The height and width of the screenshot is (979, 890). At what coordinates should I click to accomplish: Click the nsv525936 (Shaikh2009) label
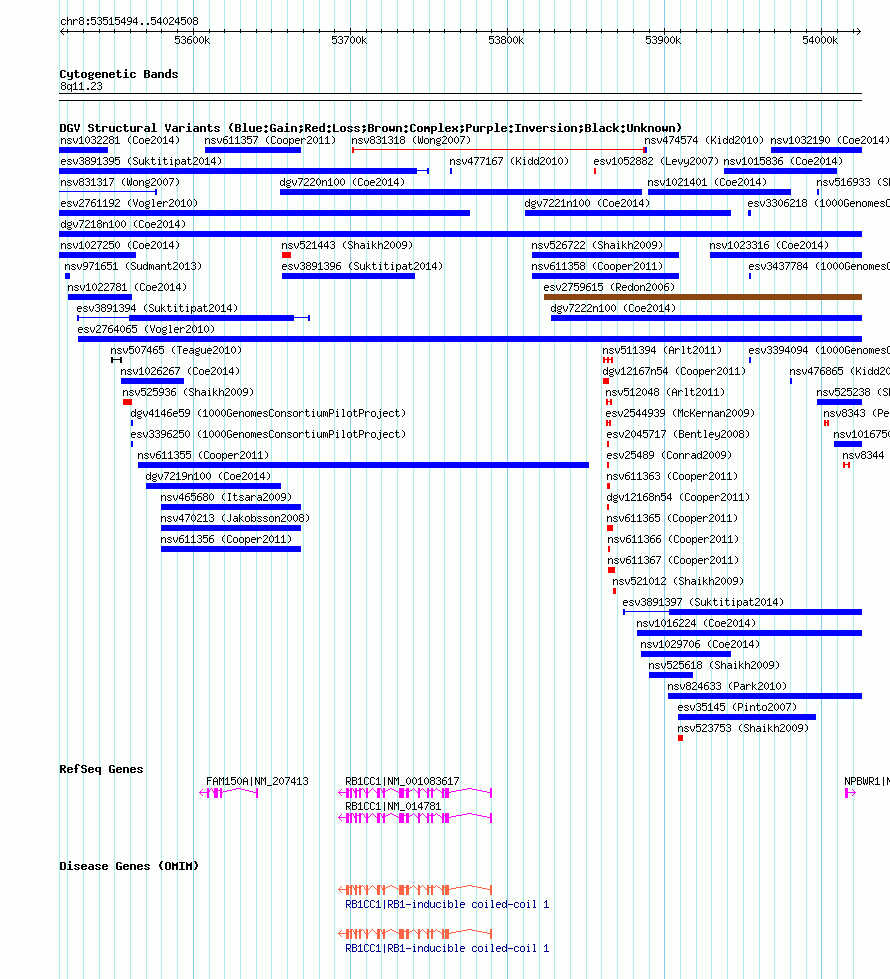click(x=188, y=393)
